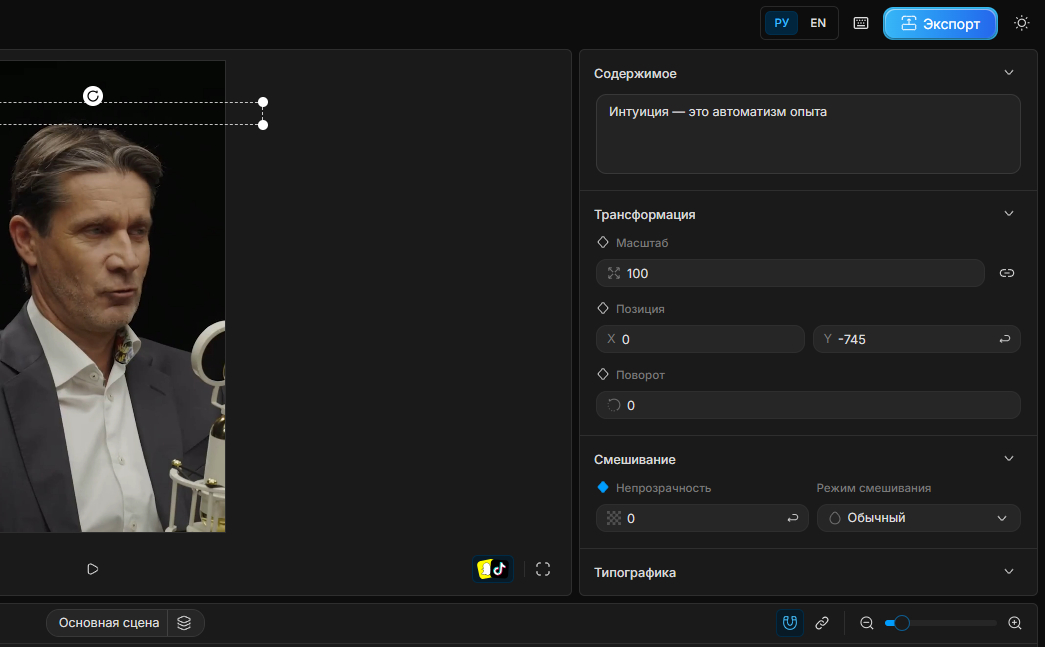
Task: Toggle the magnet snapping icon
Action: (x=790, y=623)
